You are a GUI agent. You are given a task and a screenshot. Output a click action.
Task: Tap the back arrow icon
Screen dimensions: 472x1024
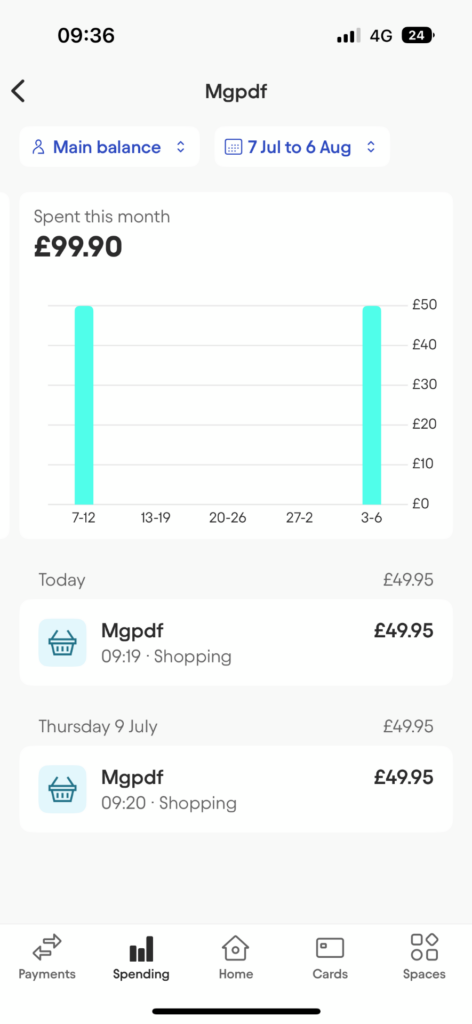[18, 91]
